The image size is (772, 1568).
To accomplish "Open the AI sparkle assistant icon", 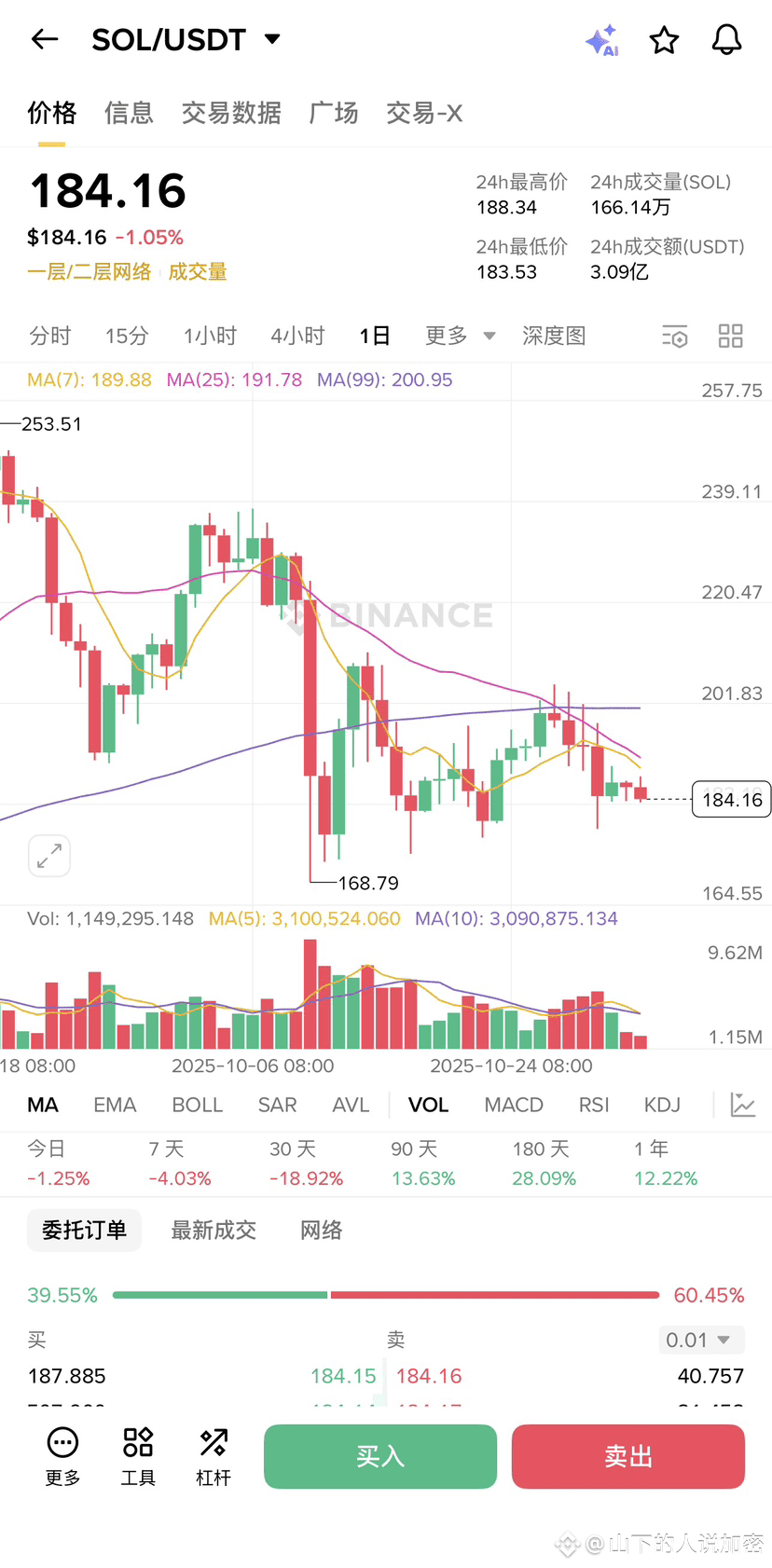I will tap(602, 40).
